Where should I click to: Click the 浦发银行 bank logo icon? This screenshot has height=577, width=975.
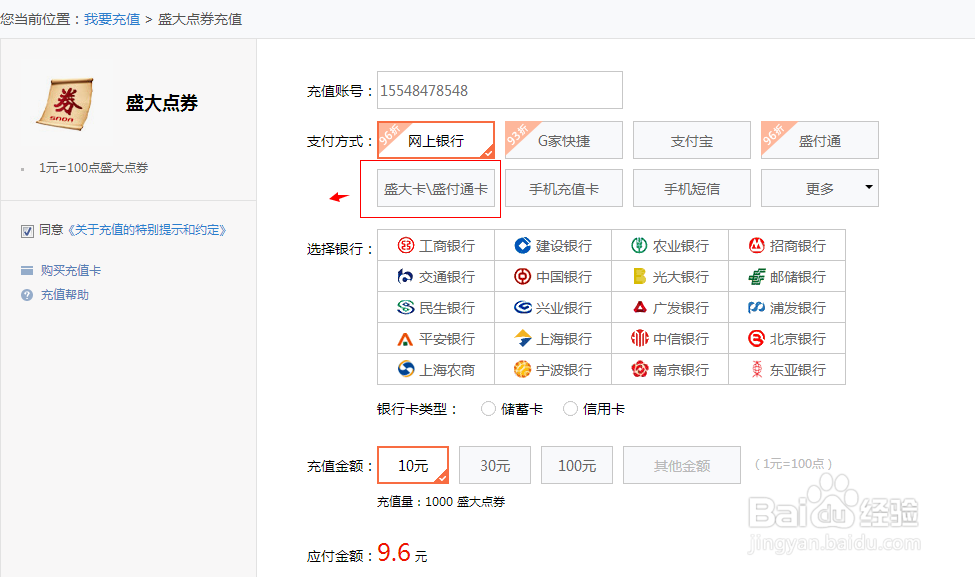[756, 308]
